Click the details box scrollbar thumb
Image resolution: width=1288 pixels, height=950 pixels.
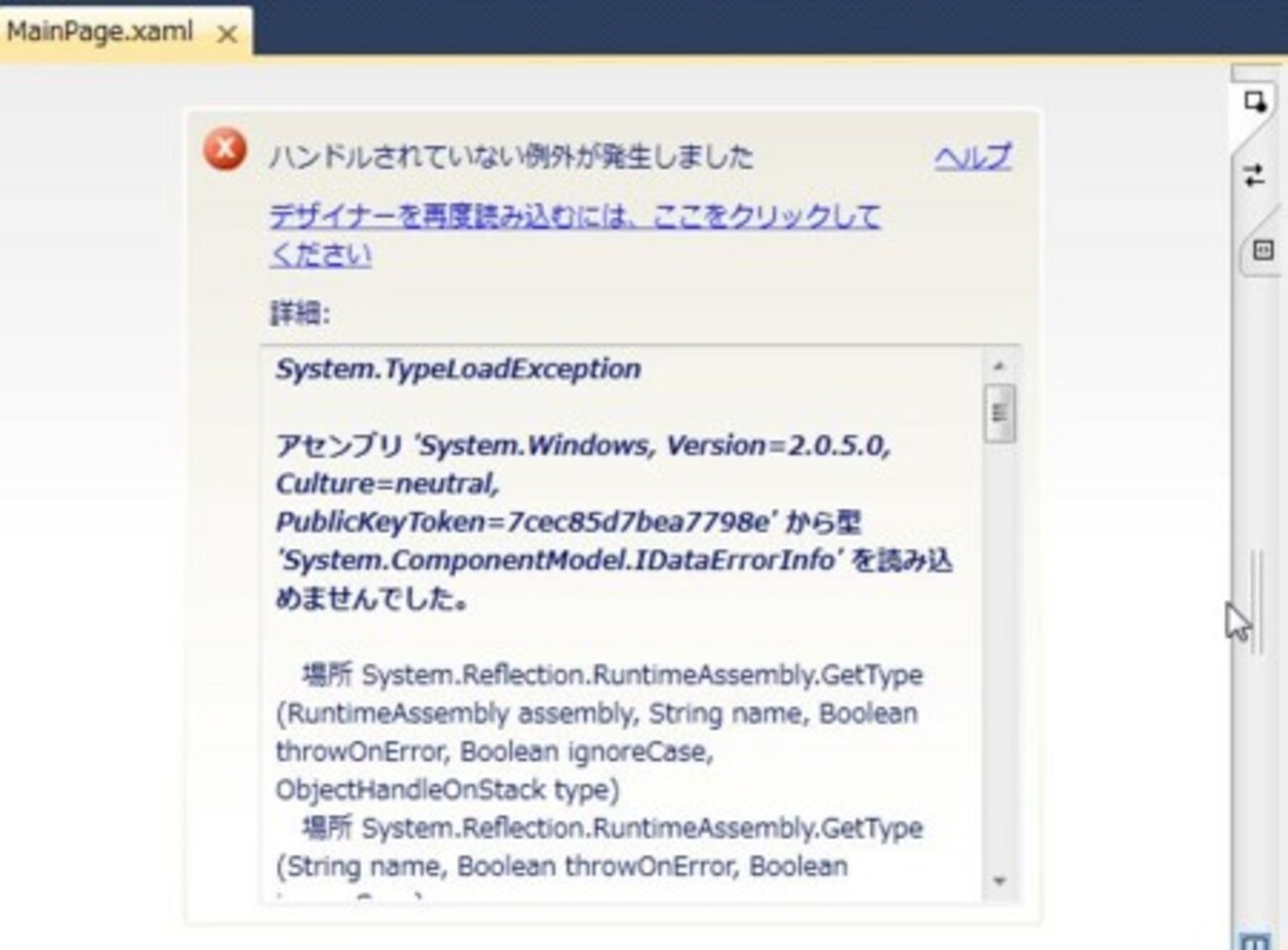coord(999,413)
